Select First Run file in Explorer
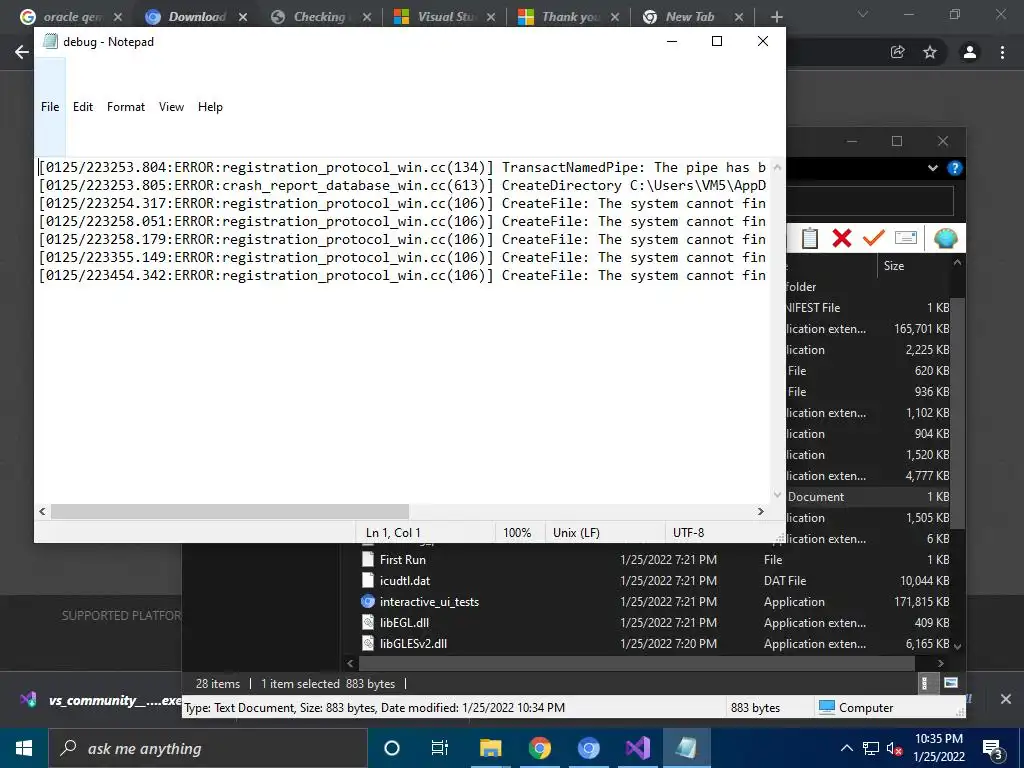Image resolution: width=1024 pixels, height=768 pixels. 402,560
